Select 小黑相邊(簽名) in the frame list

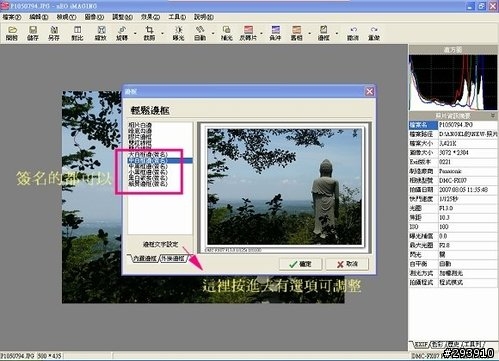(x=148, y=172)
